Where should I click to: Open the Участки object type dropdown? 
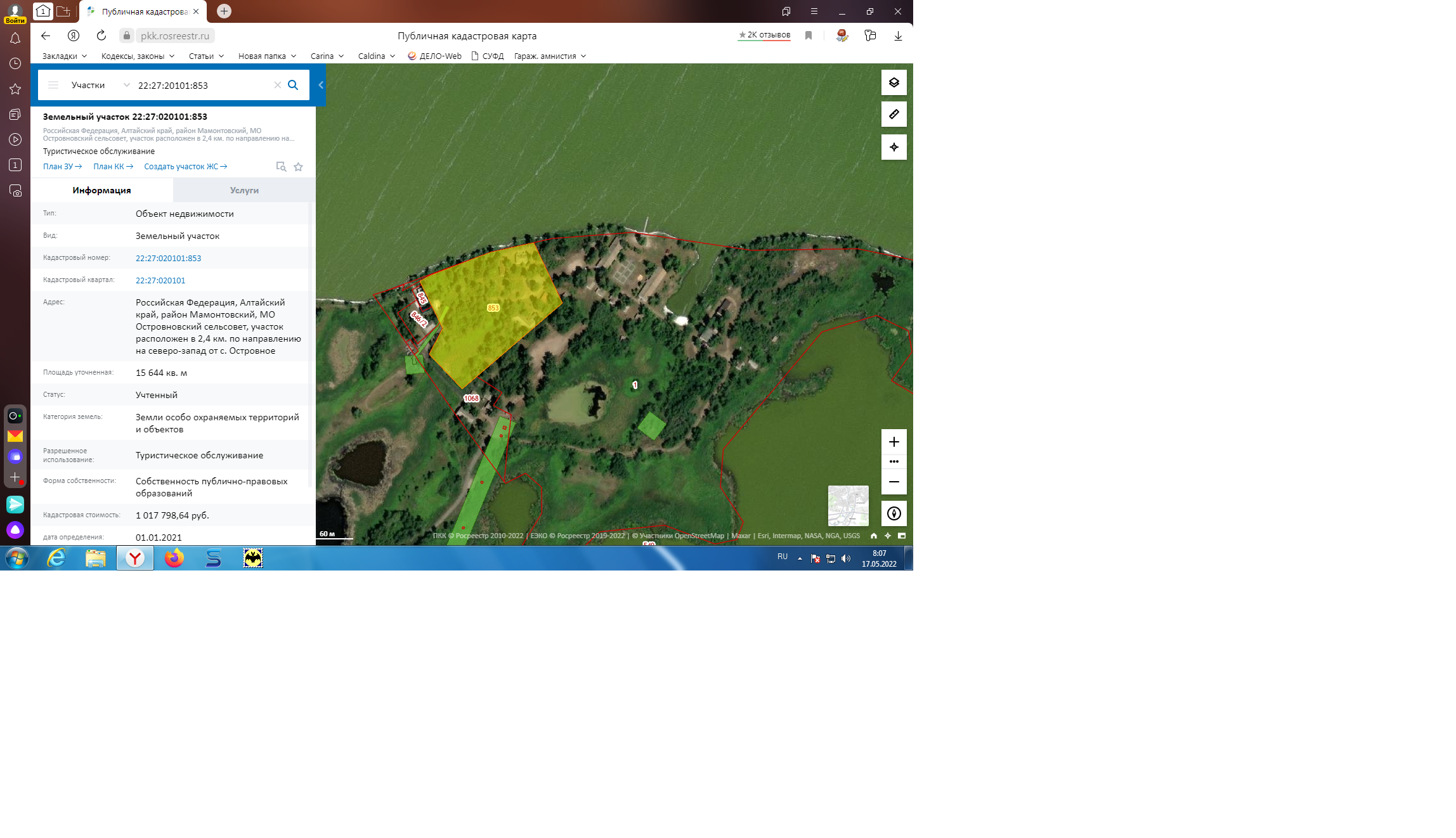[x=100, y=85]
